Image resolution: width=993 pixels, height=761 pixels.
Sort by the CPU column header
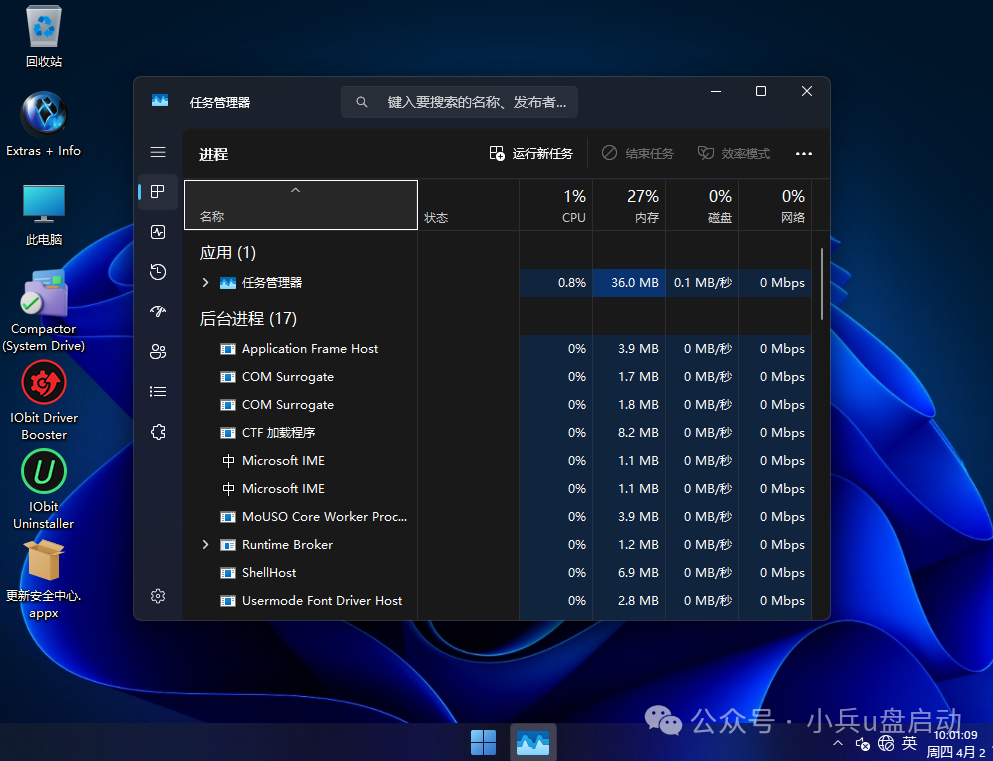(x=556, y=205)
